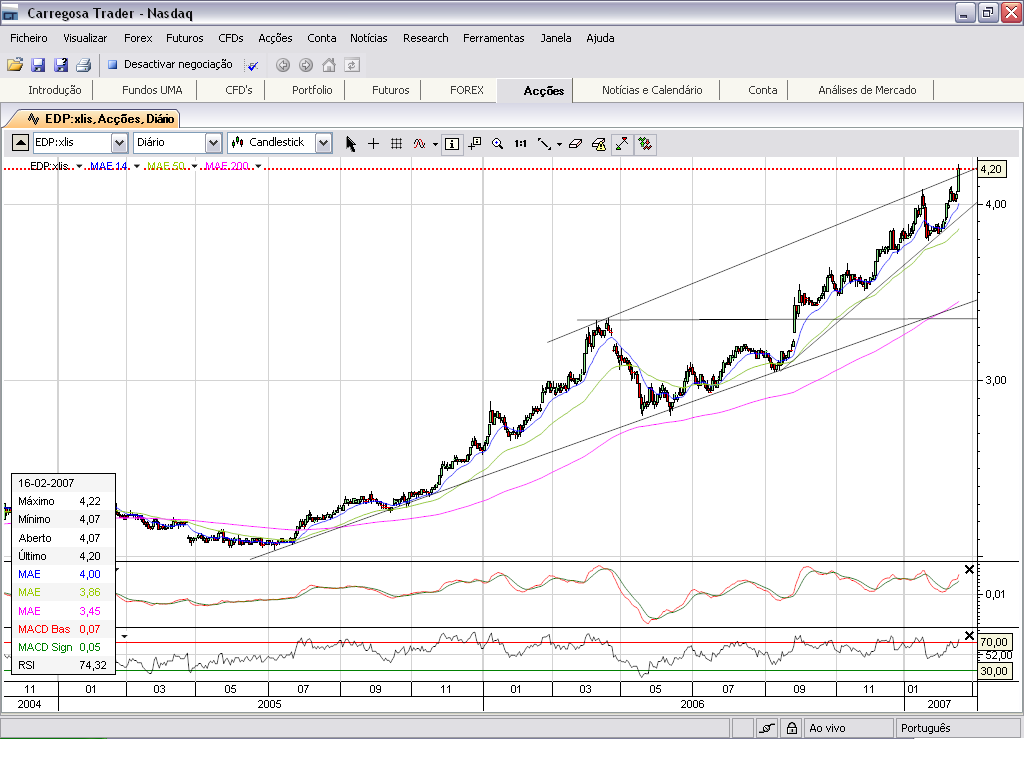Viewport: 1024px width, 768px height.
Task: Select the eraser tool in chart toolbar
Action: click(x=575, y=143)
